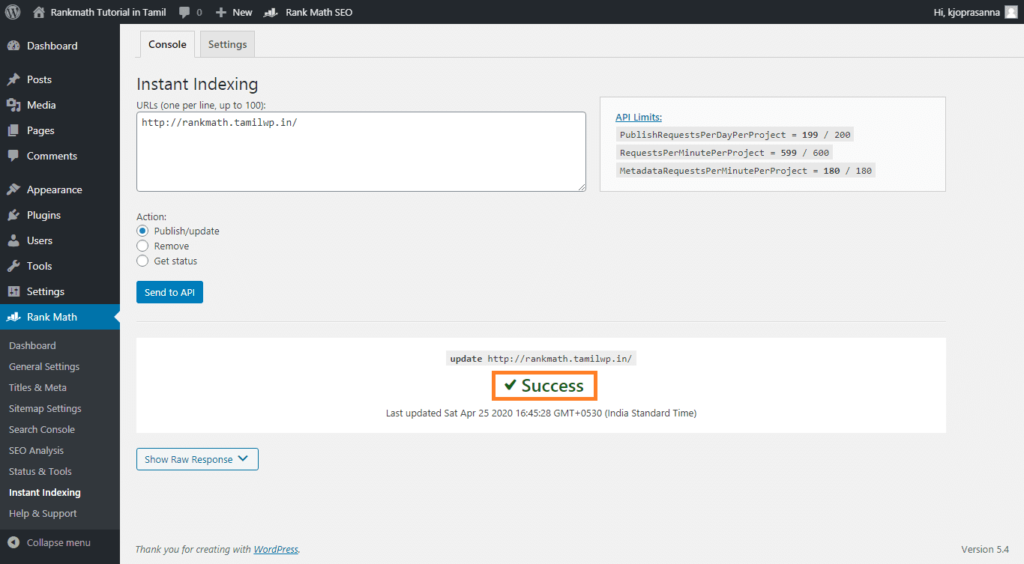Click the Posts pin icon
The image size is (1024, 564).
click(13, 79)
